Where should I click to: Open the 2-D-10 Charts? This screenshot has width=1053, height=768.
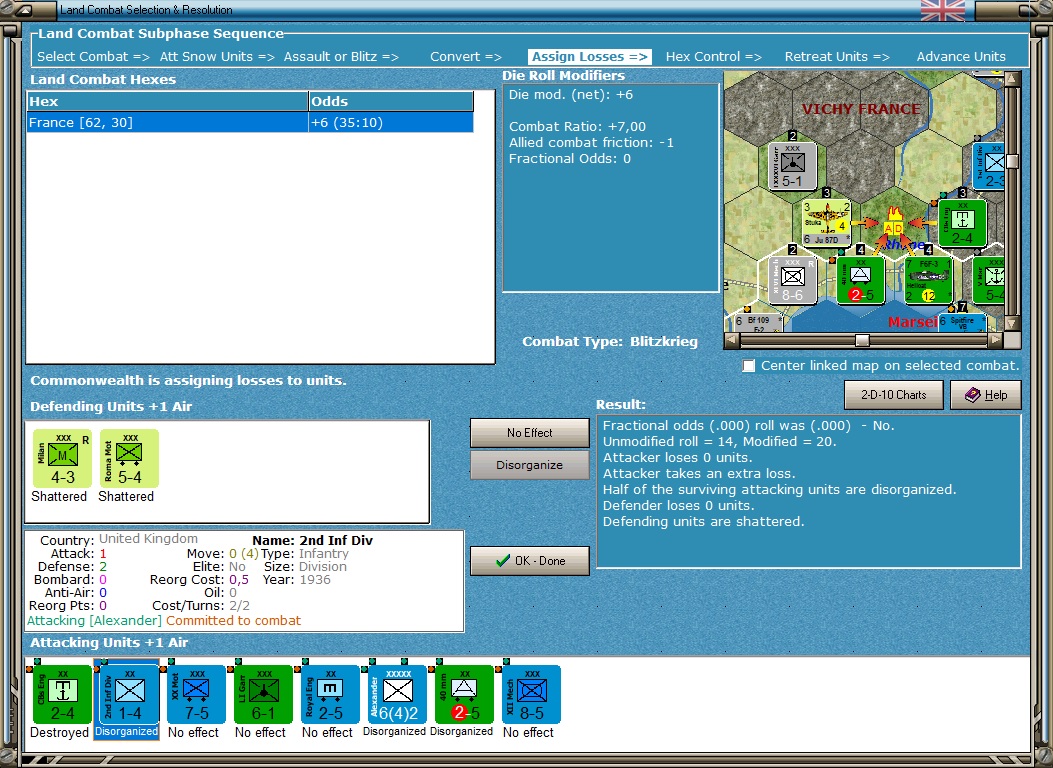click(x=893, y=395)
